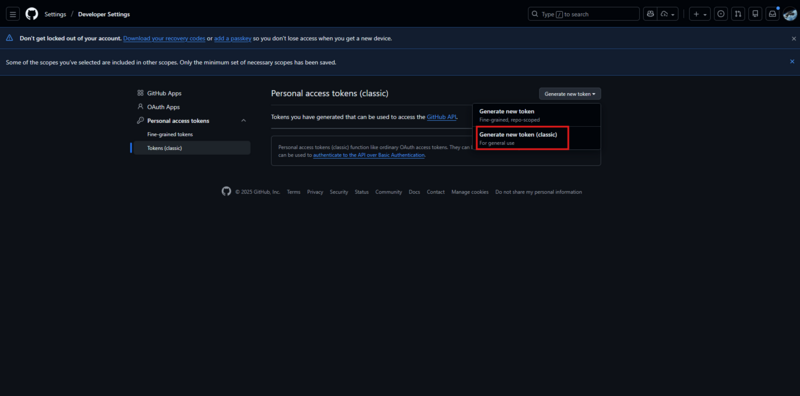Dismiss the recovery codes warning banner
The height and width of the screenshot is (396, 800).
[793, 38]
